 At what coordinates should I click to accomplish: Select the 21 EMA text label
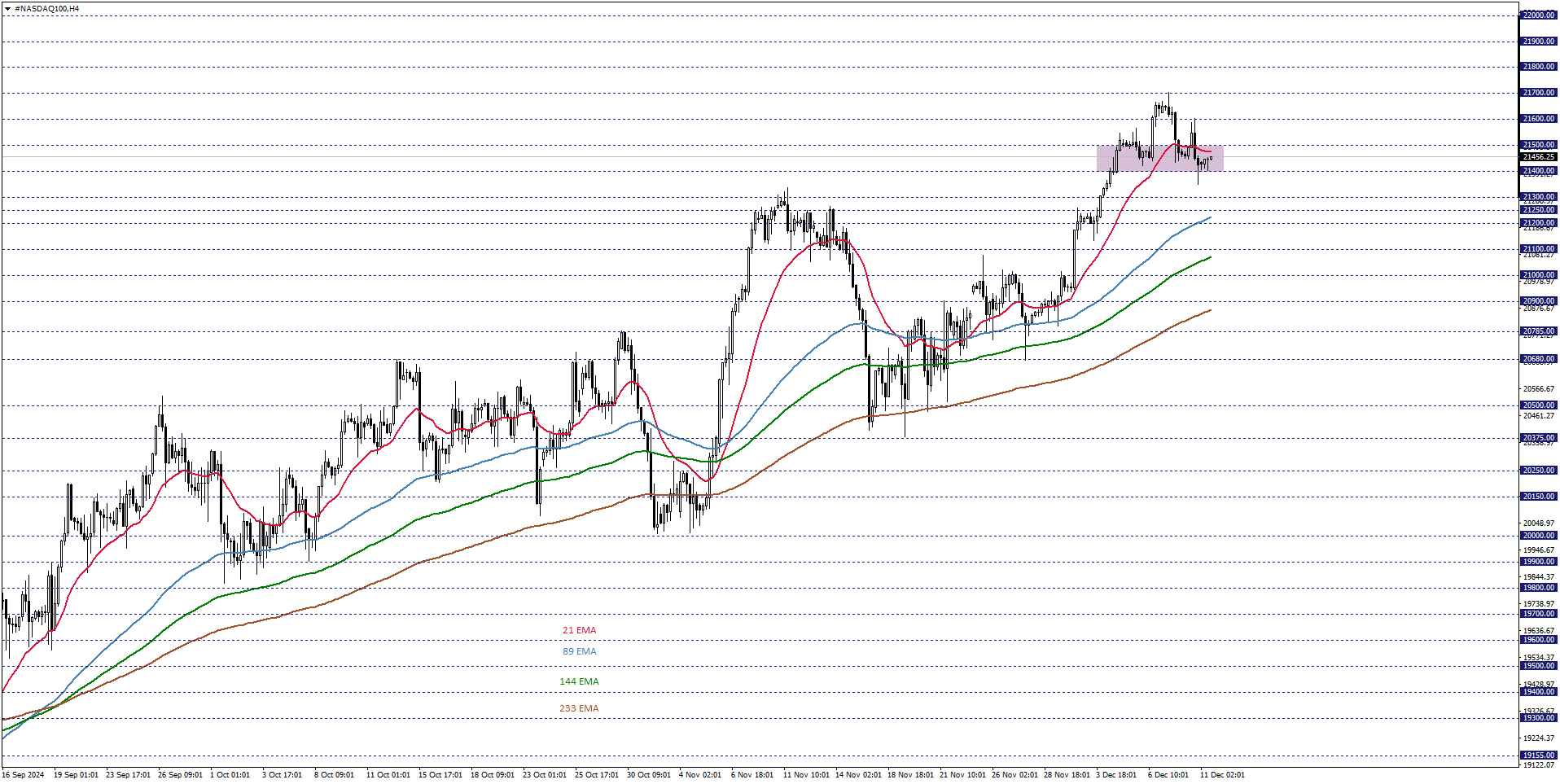(x=579, y=630)
